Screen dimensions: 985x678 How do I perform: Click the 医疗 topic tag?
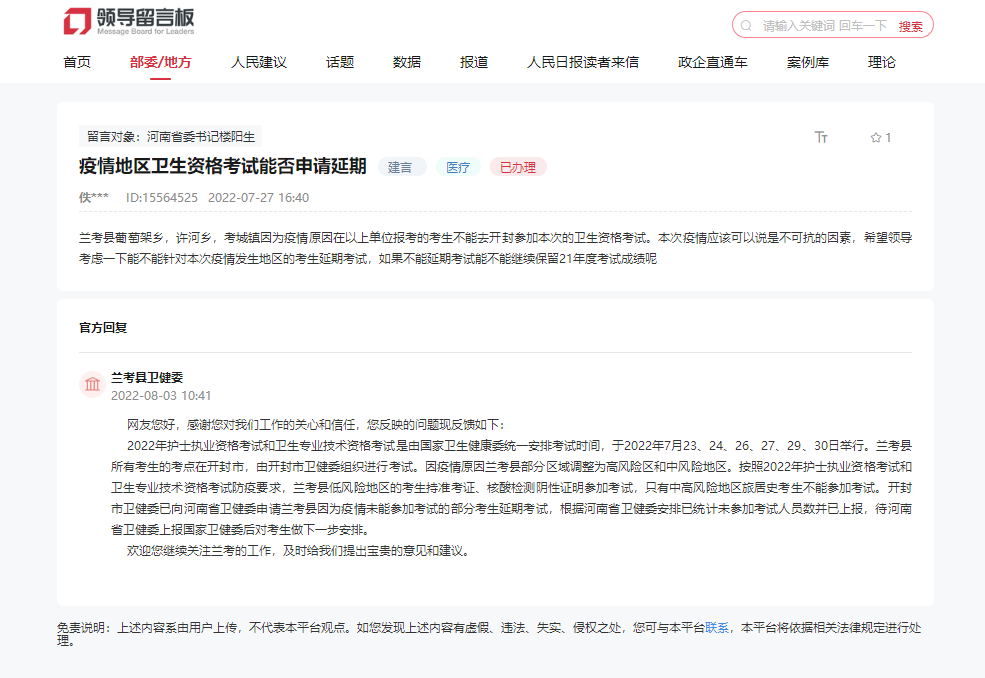click(458, 167)
